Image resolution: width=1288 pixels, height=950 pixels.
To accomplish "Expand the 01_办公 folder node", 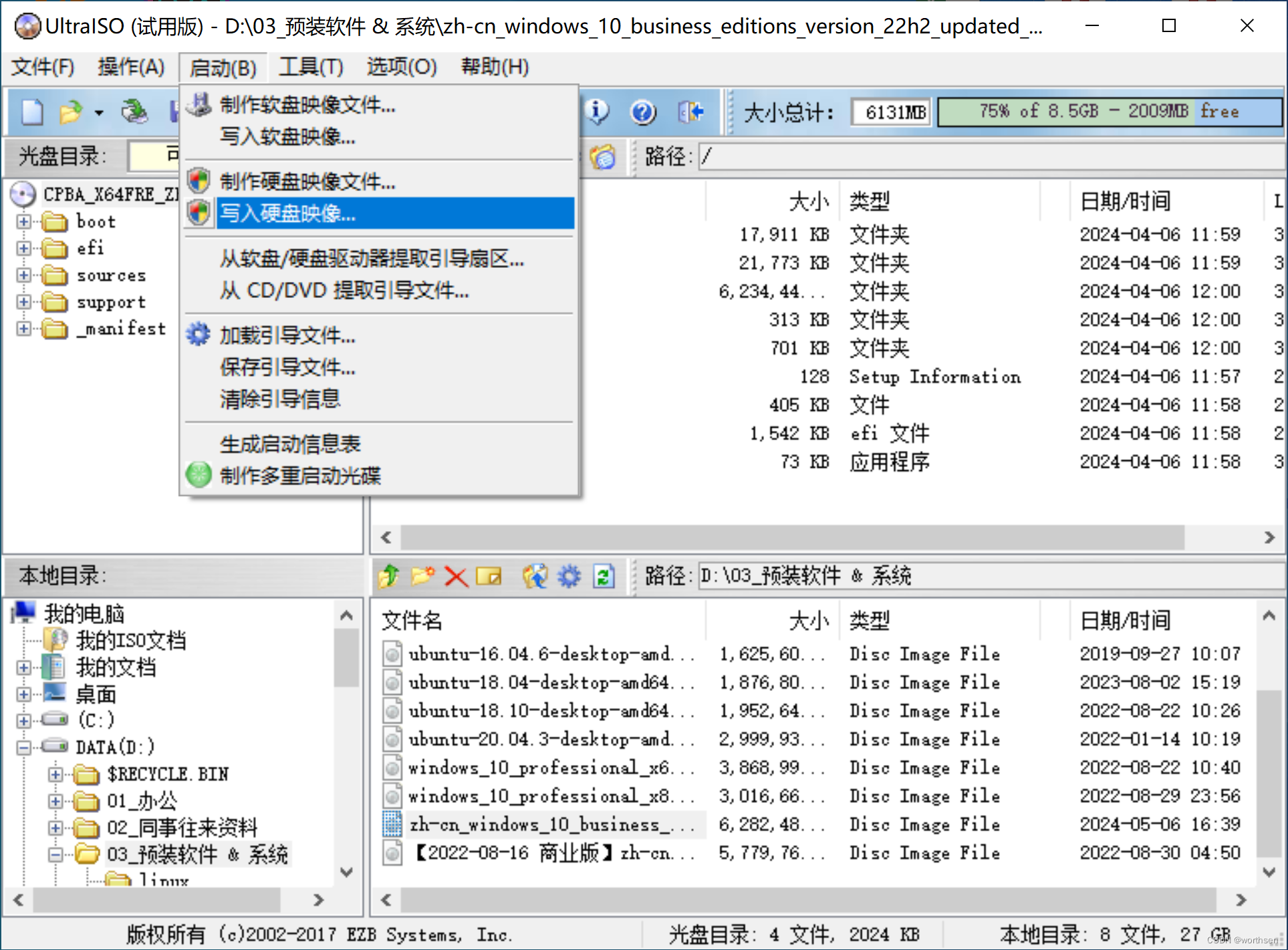I will (x=55, y=801).
